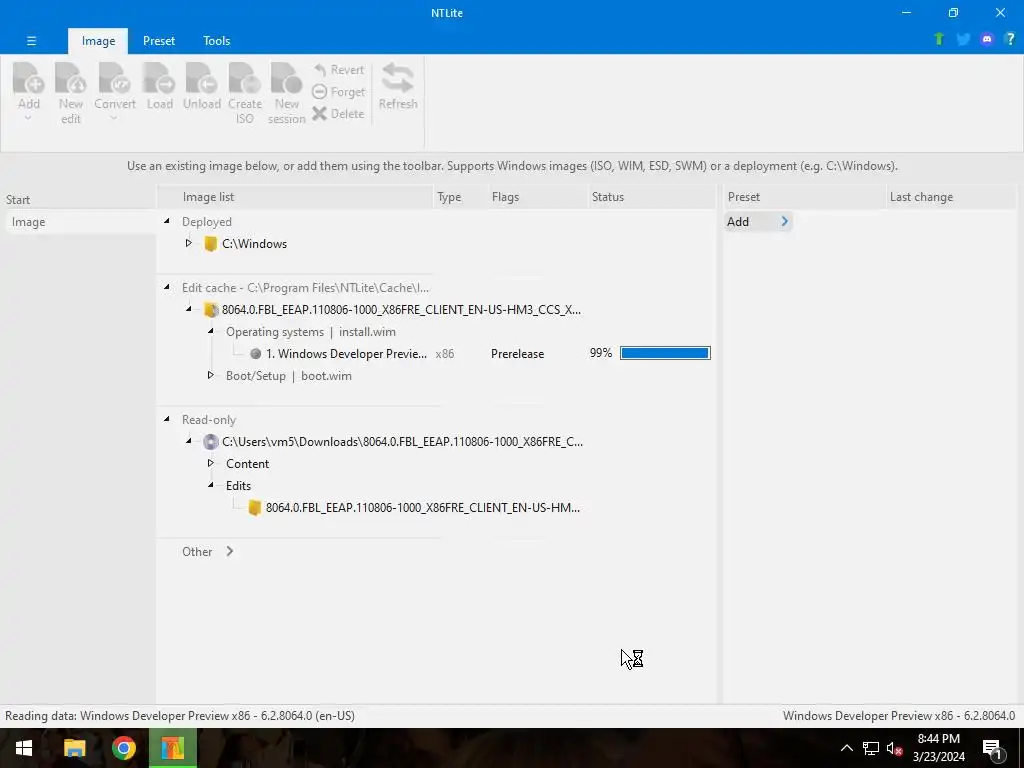Collapse the 8064.0 edit cache folder node

point(189,309)
